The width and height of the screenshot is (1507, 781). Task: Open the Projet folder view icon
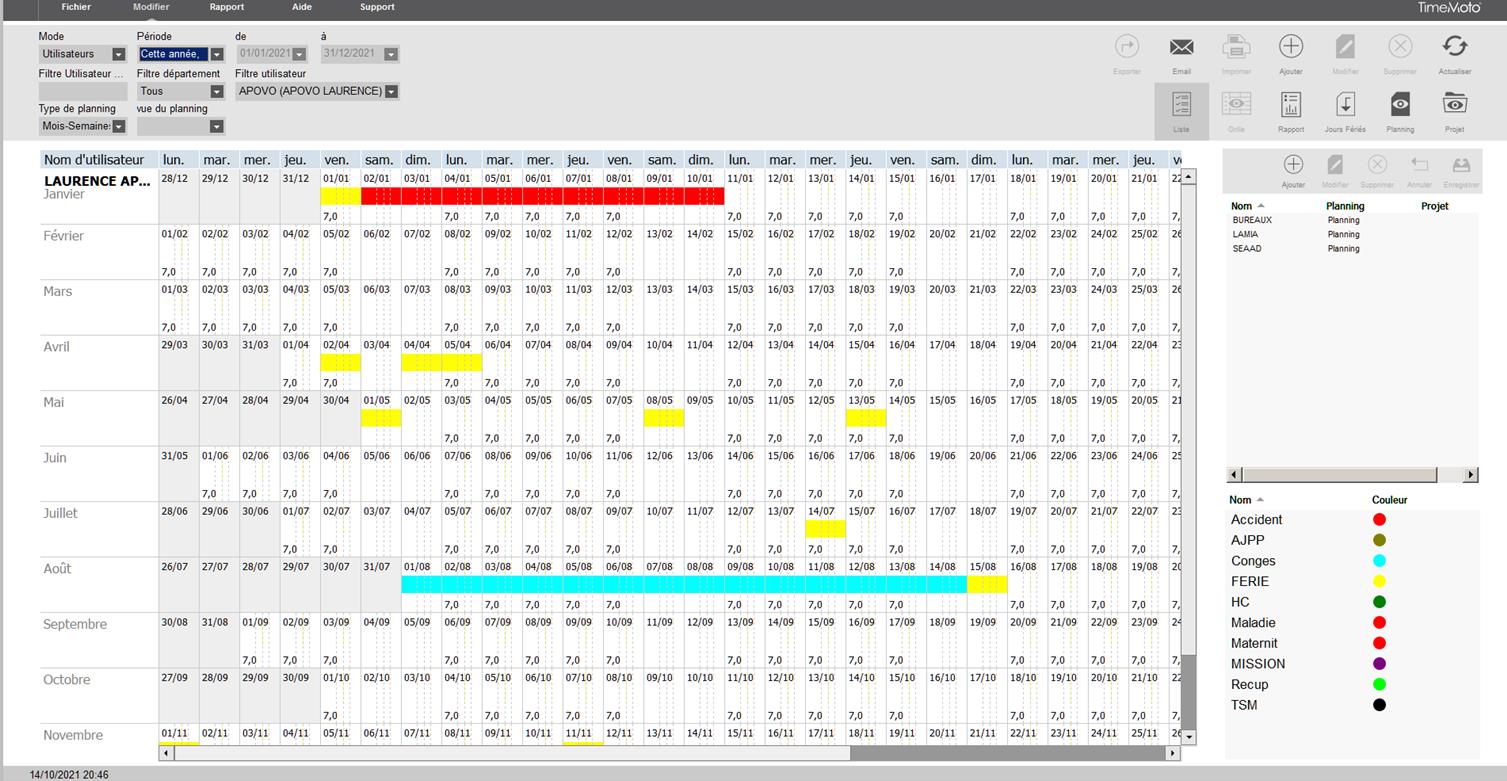[x=1454, y=105]
